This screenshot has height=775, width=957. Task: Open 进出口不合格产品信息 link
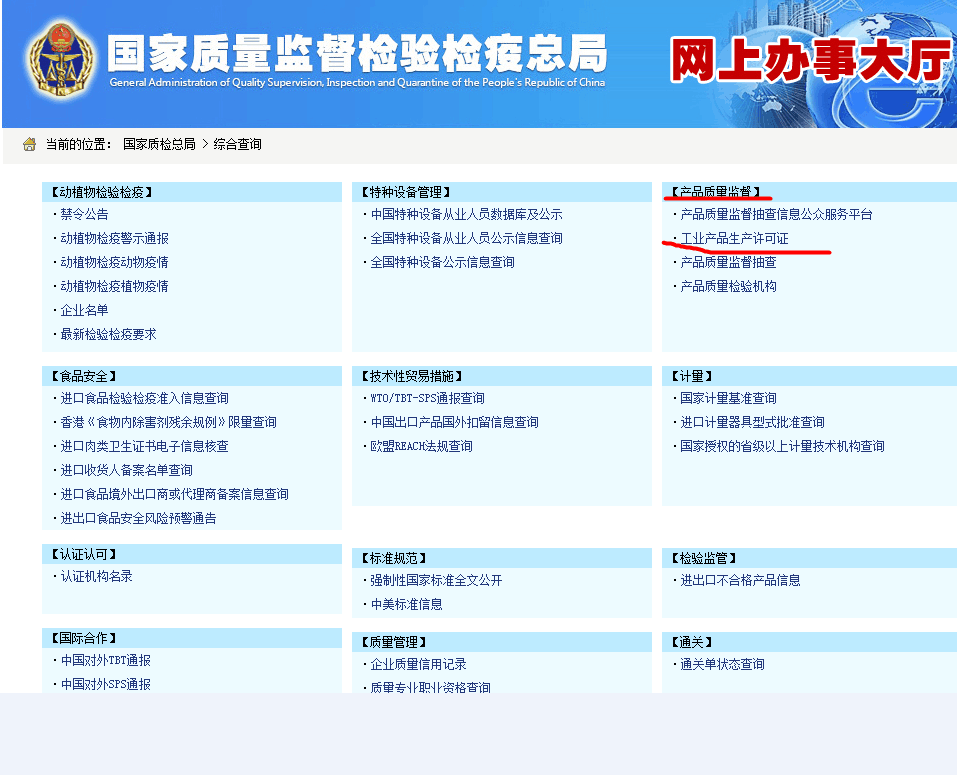coord(740,580)
